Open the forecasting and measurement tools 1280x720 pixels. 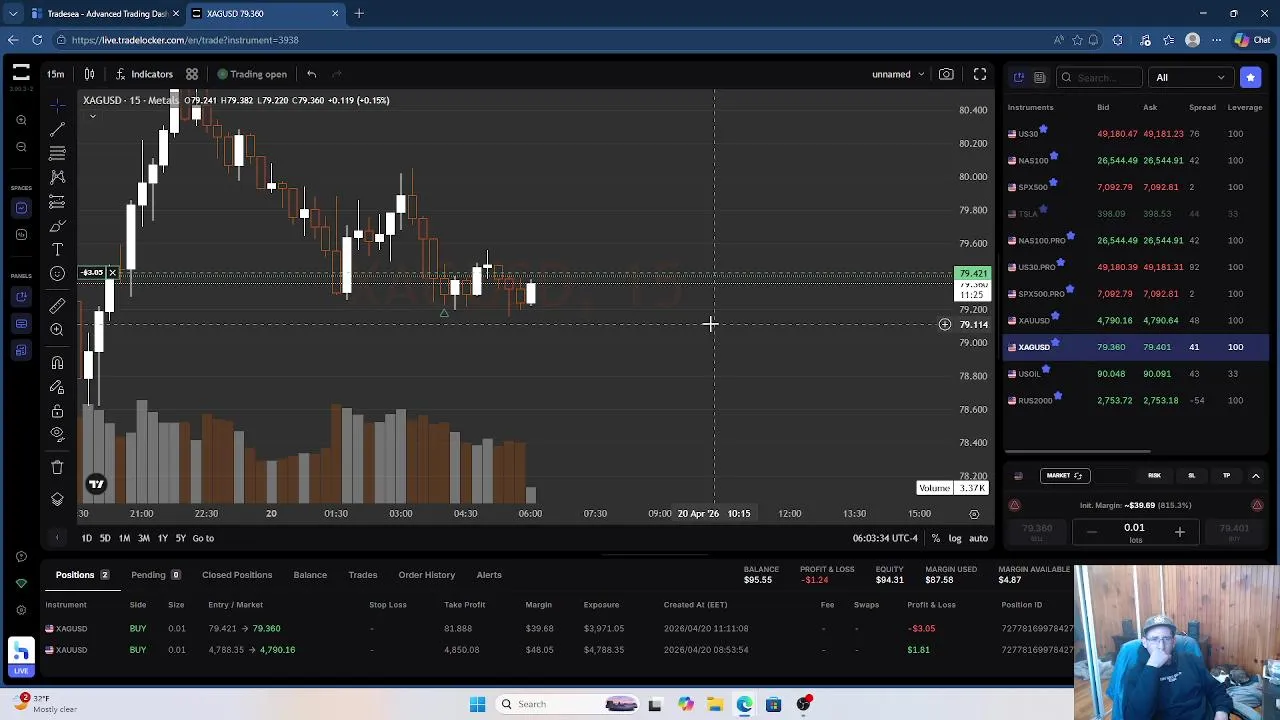[57, 202]
